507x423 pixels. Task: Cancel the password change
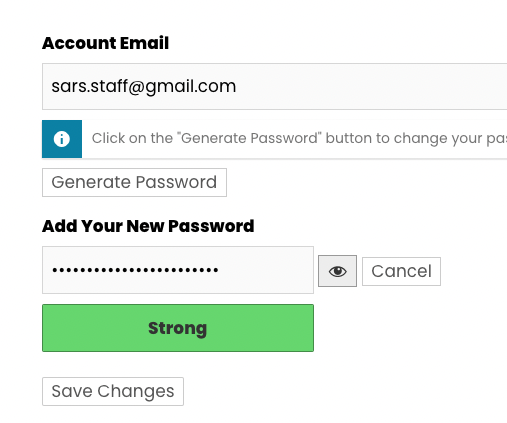tap(401, 271)
